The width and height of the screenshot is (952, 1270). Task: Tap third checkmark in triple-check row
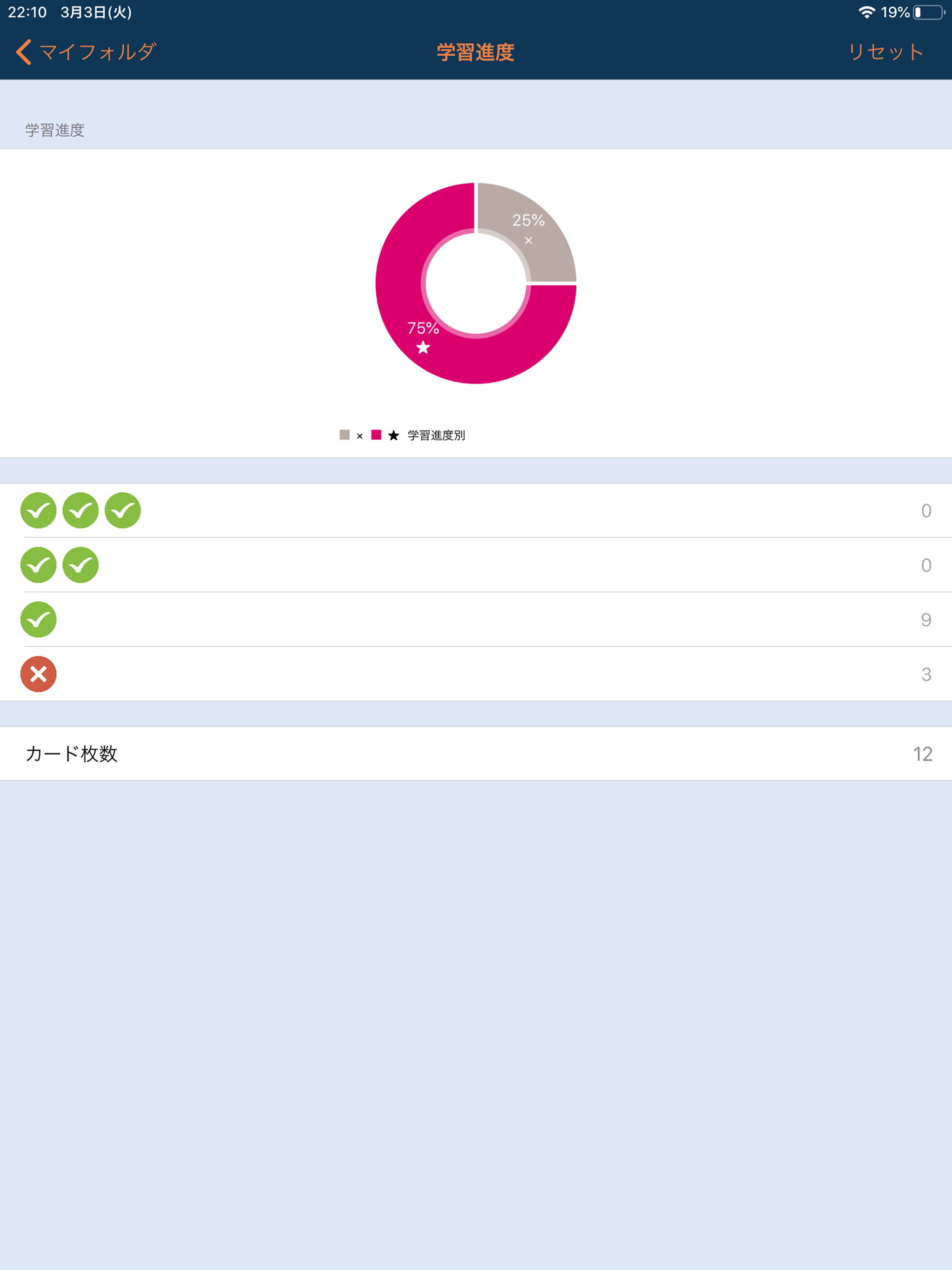coord(123,510)
